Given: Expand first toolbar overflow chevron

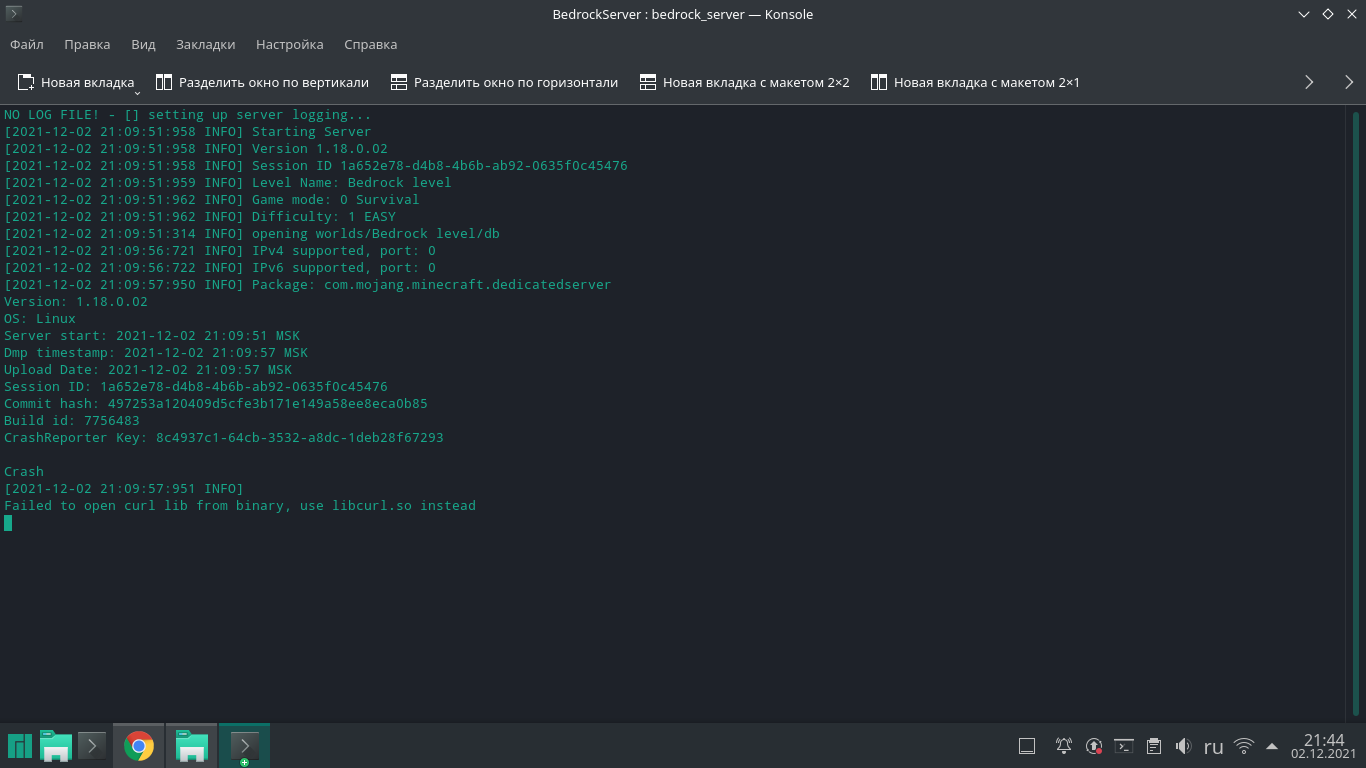Looking at the screenshot, I should tap(1309, 82).
